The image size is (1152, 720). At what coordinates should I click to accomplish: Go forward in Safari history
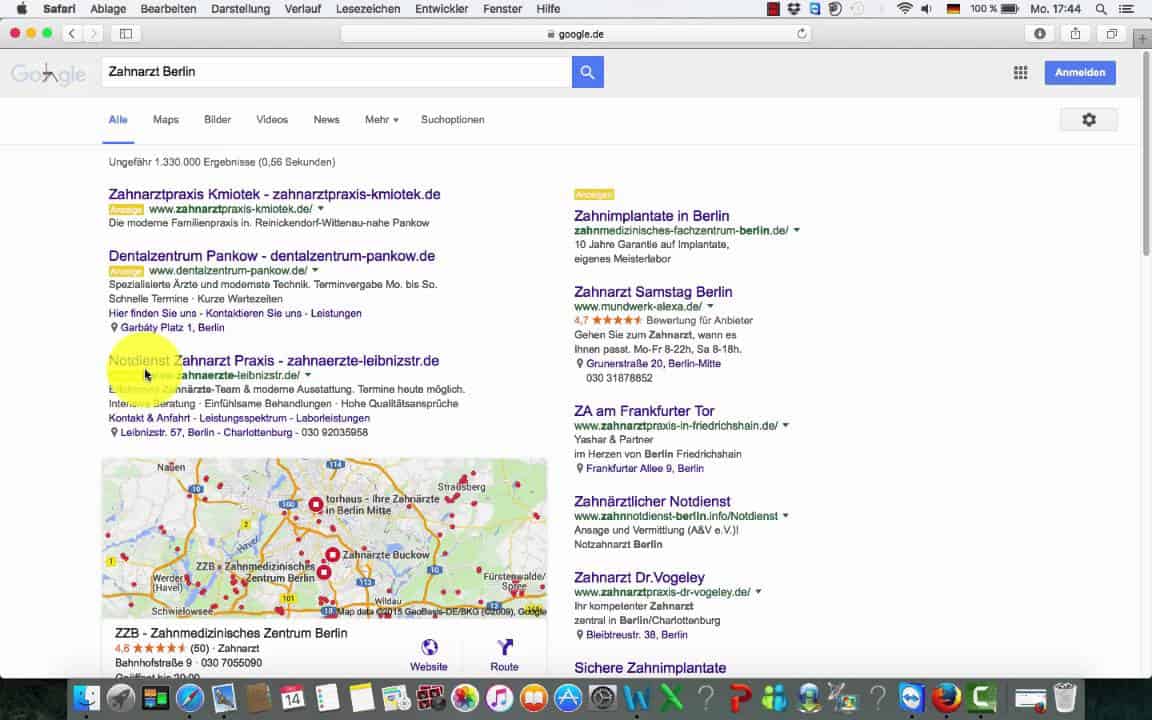click(x=93, y=34)
